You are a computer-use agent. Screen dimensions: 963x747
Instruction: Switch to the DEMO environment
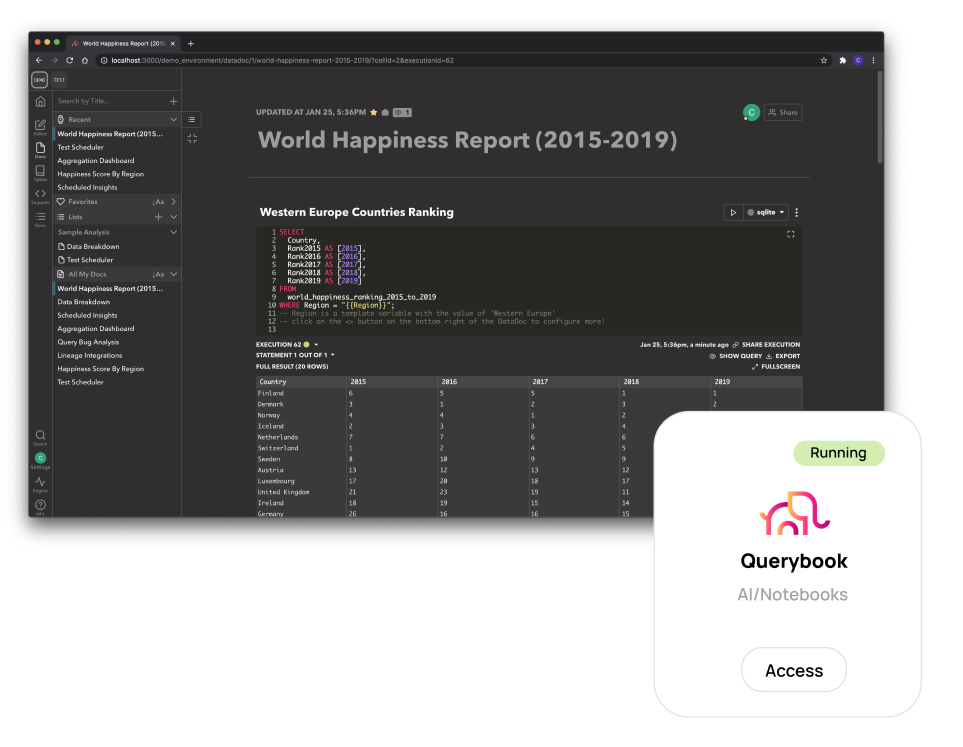39,80
